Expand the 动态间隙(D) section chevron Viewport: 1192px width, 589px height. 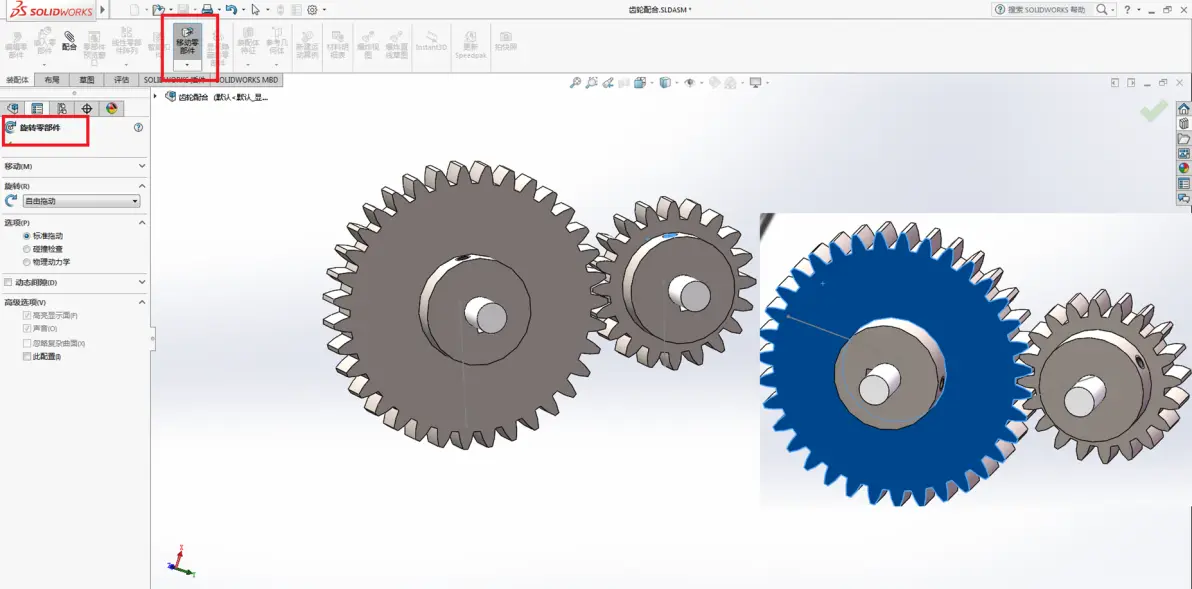point(142,282)
